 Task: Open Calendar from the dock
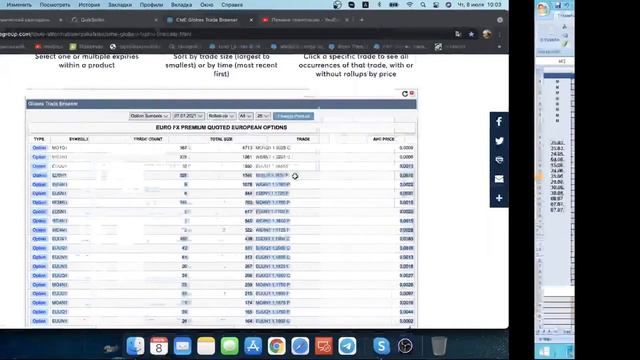pos(159,346)
